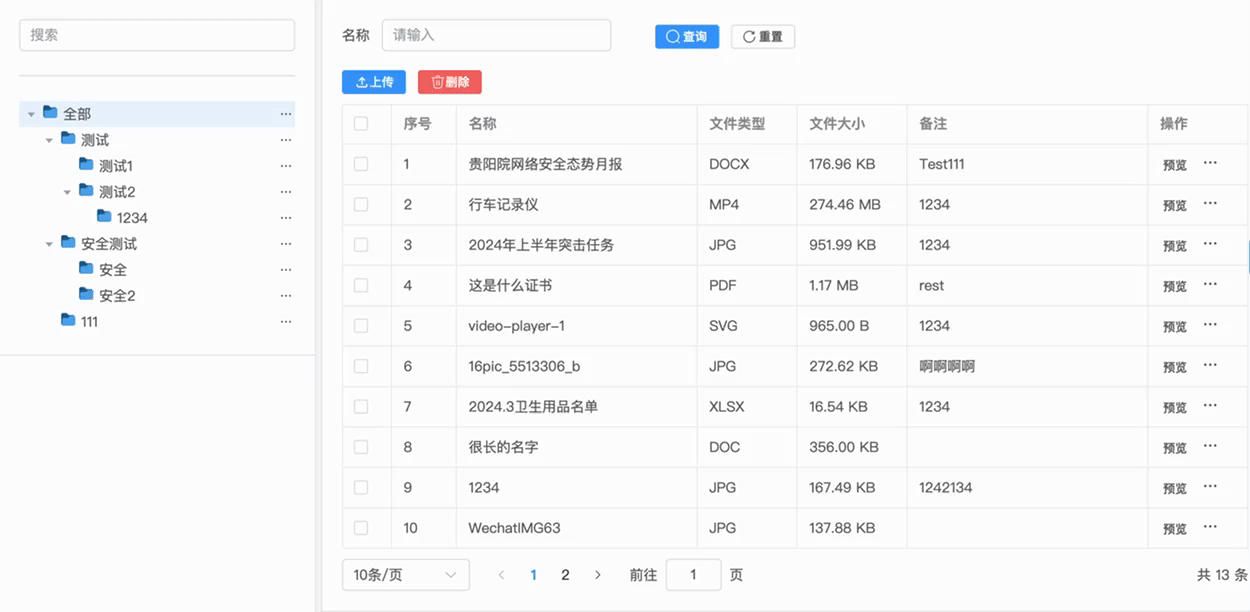The height and width of the screenshot is (612, 1250).
Task: Click the 名称 input field labeled 请输入
Action: coord(497,35)
